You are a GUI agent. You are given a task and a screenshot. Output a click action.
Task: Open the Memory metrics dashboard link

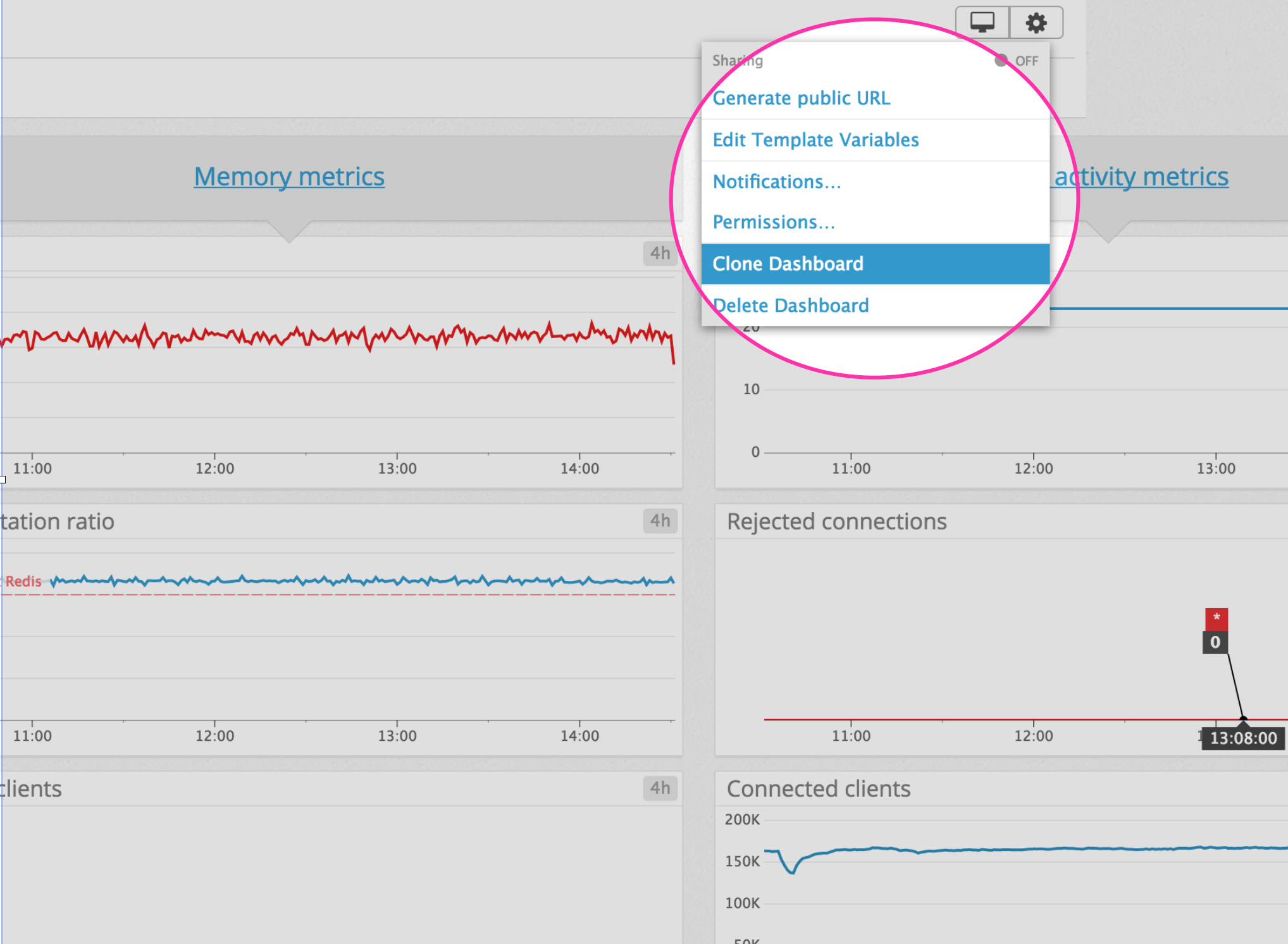[x=289, y=177]
